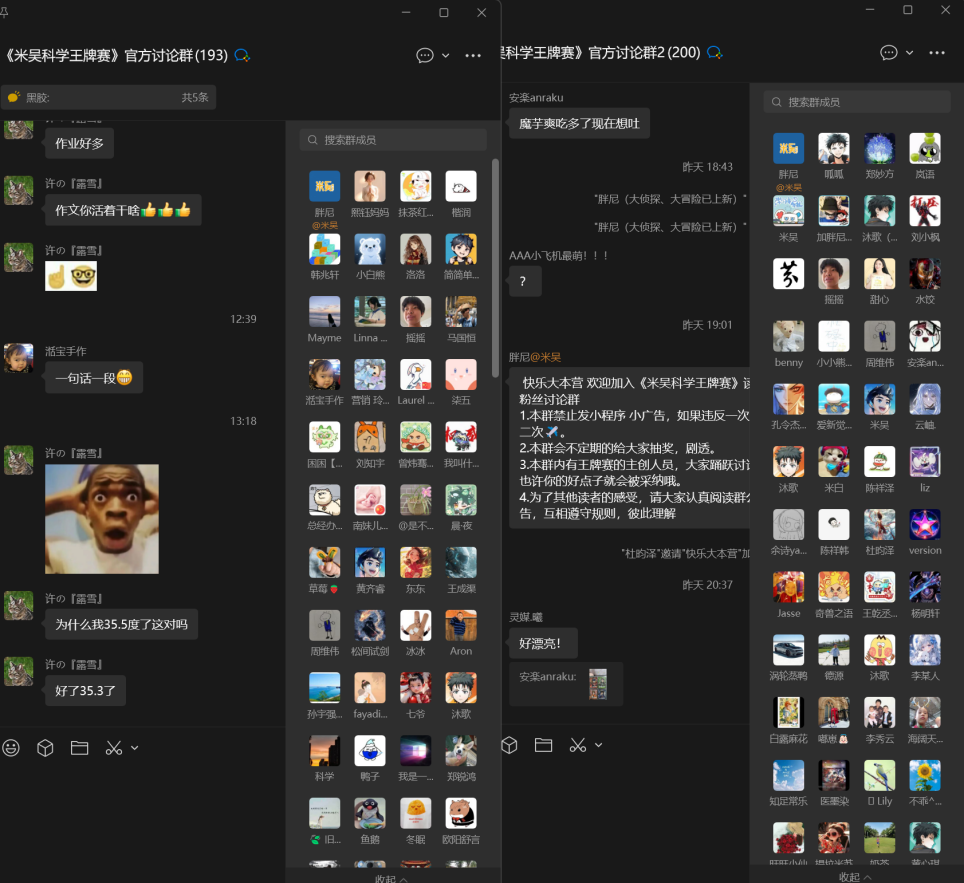Open the folder icon in left chat toolbar

80,747
